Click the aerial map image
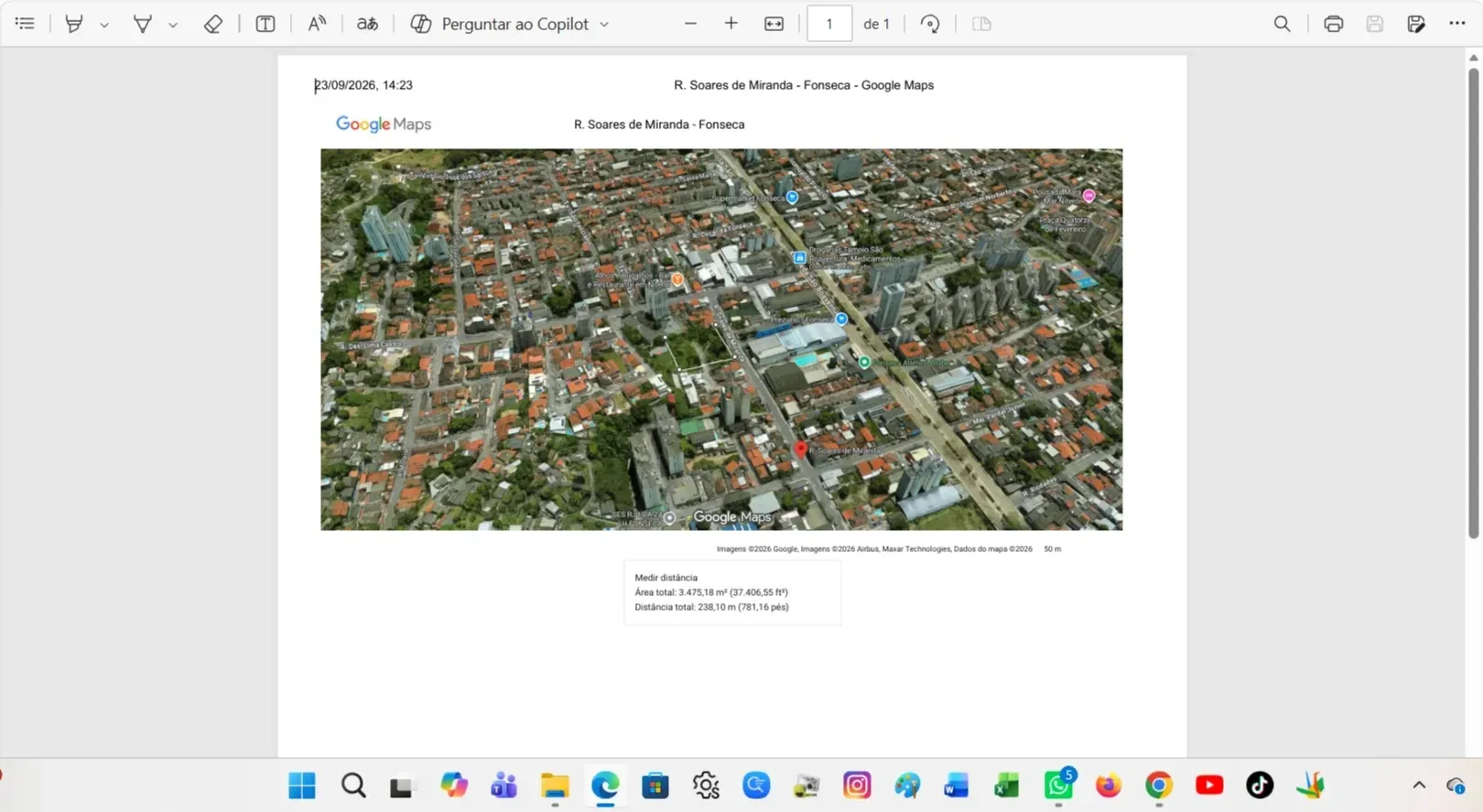 (721, 340)
